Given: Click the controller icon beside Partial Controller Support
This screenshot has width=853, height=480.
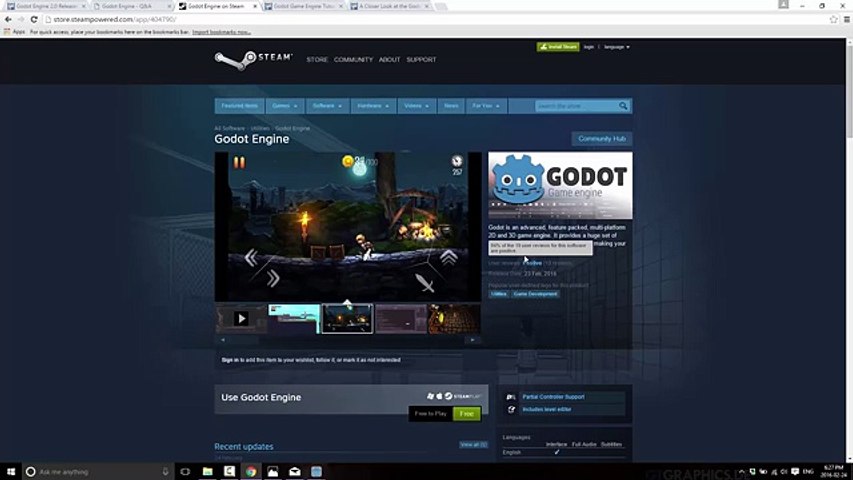Looking at the screenshot, I should coord(511,397).
